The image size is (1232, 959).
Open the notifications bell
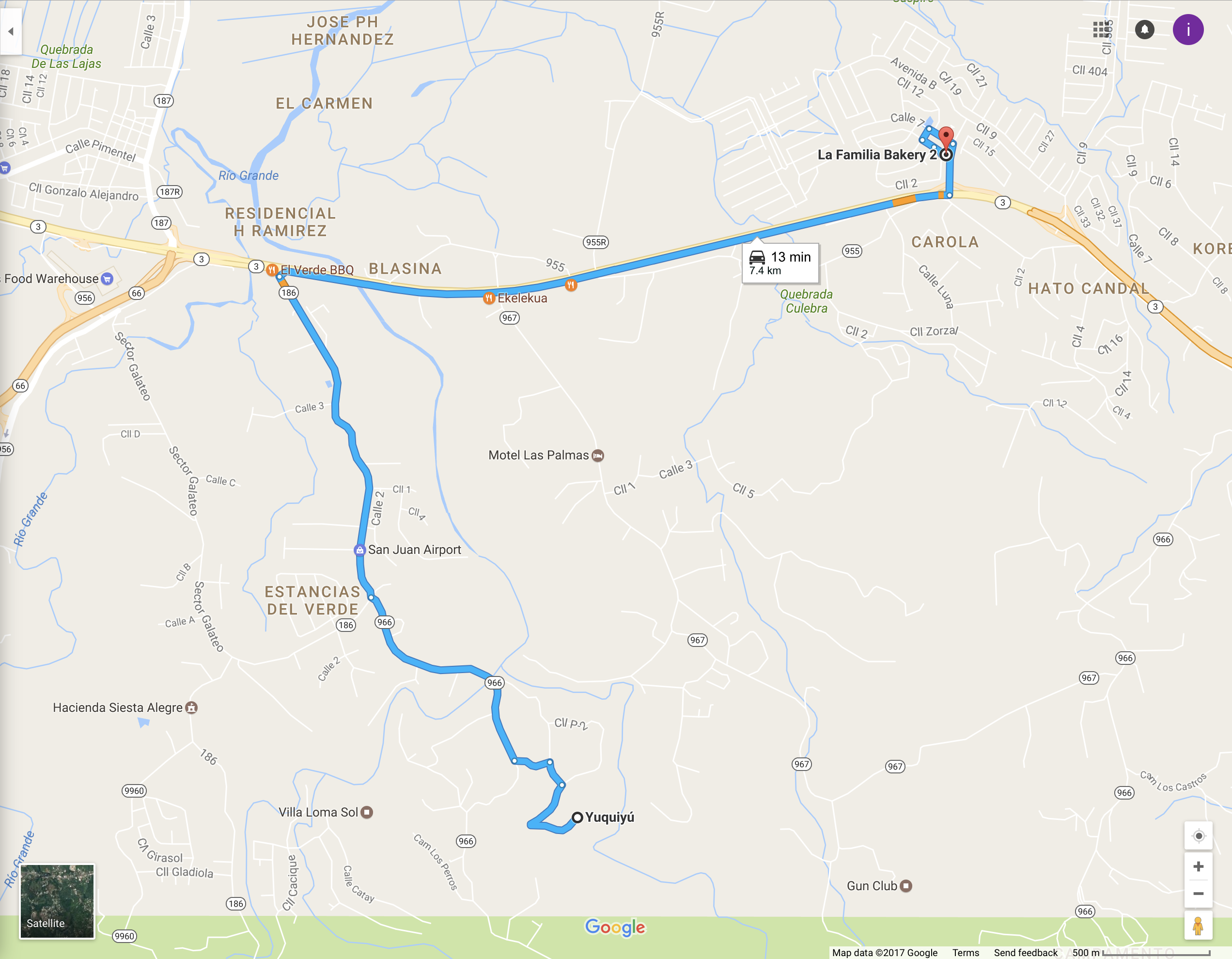(1145, 30)
